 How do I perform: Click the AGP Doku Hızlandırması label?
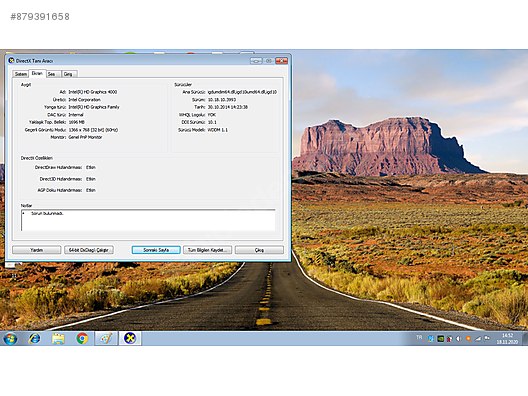click(x=60, y=190)
